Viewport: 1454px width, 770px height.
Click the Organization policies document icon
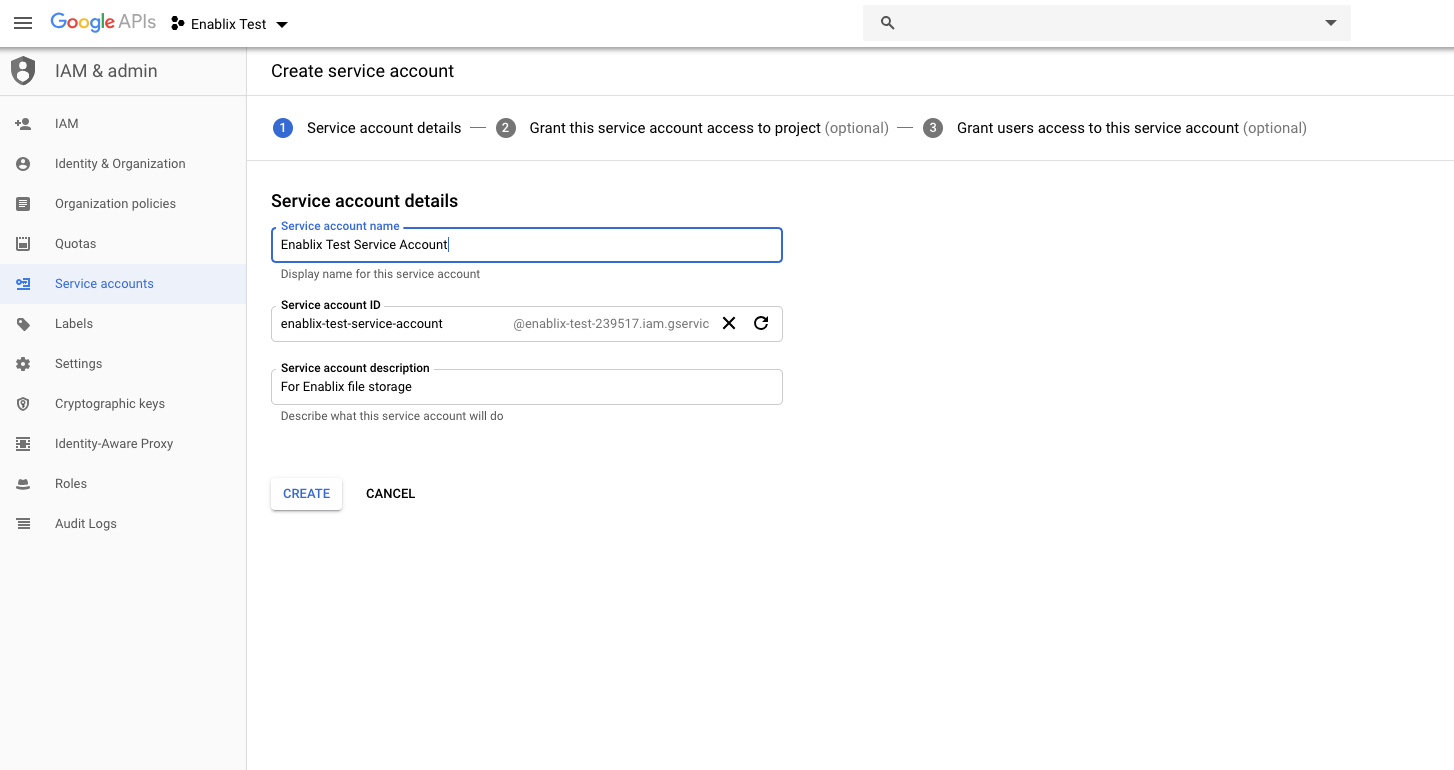coord(23,204)
